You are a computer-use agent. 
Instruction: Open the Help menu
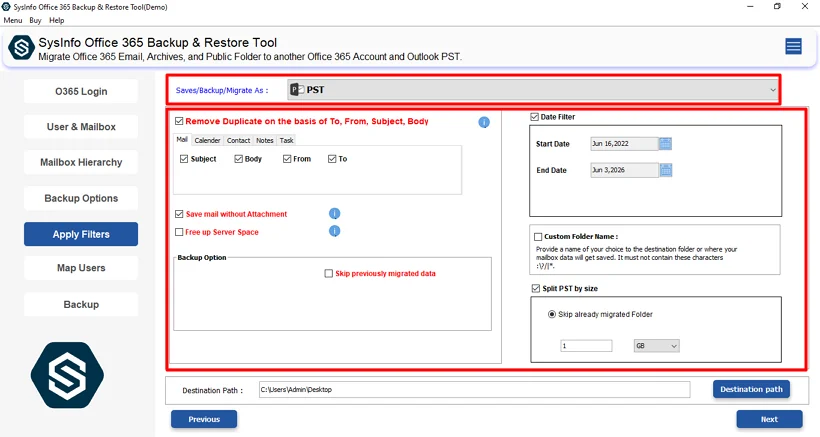56,20
